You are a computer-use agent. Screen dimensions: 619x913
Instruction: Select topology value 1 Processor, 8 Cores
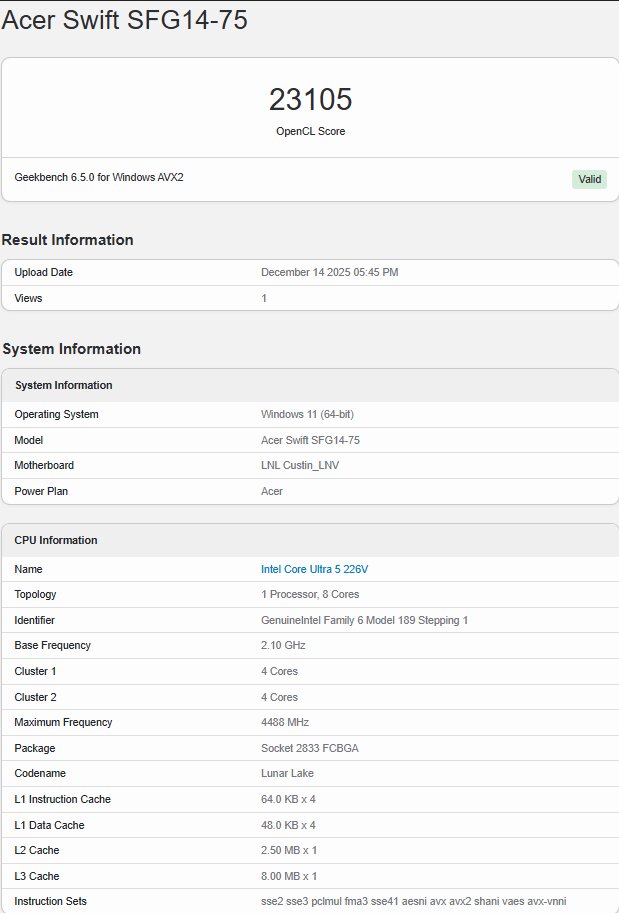pos(310,594)
